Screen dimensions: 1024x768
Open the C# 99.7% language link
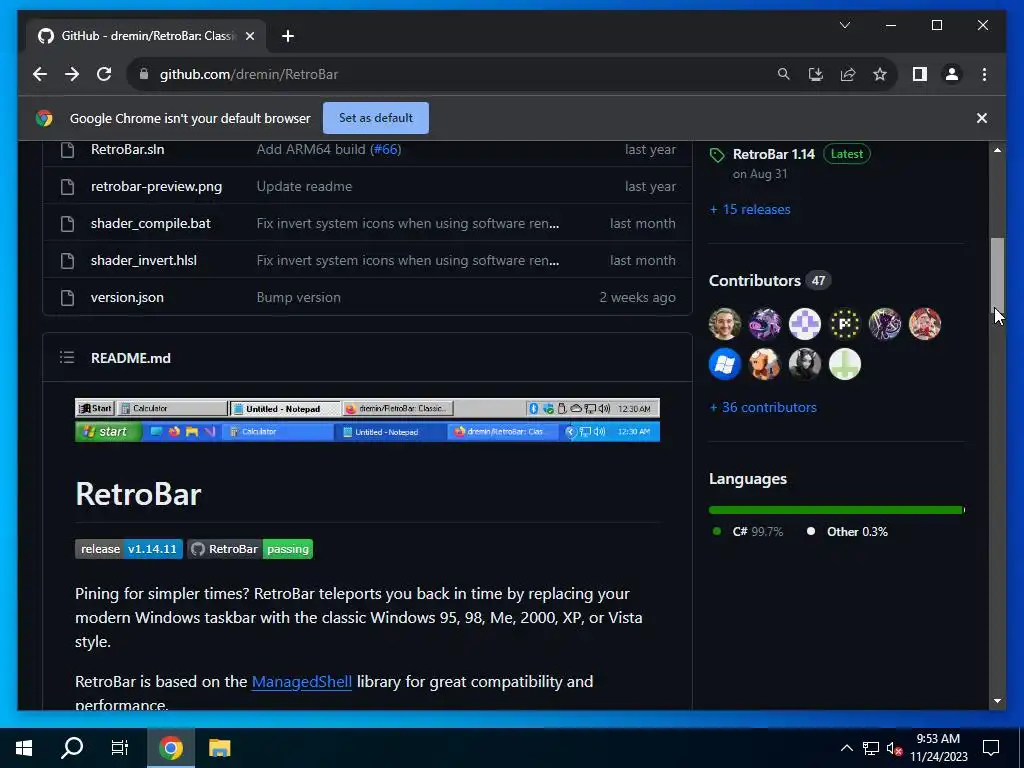click(748, 532)
